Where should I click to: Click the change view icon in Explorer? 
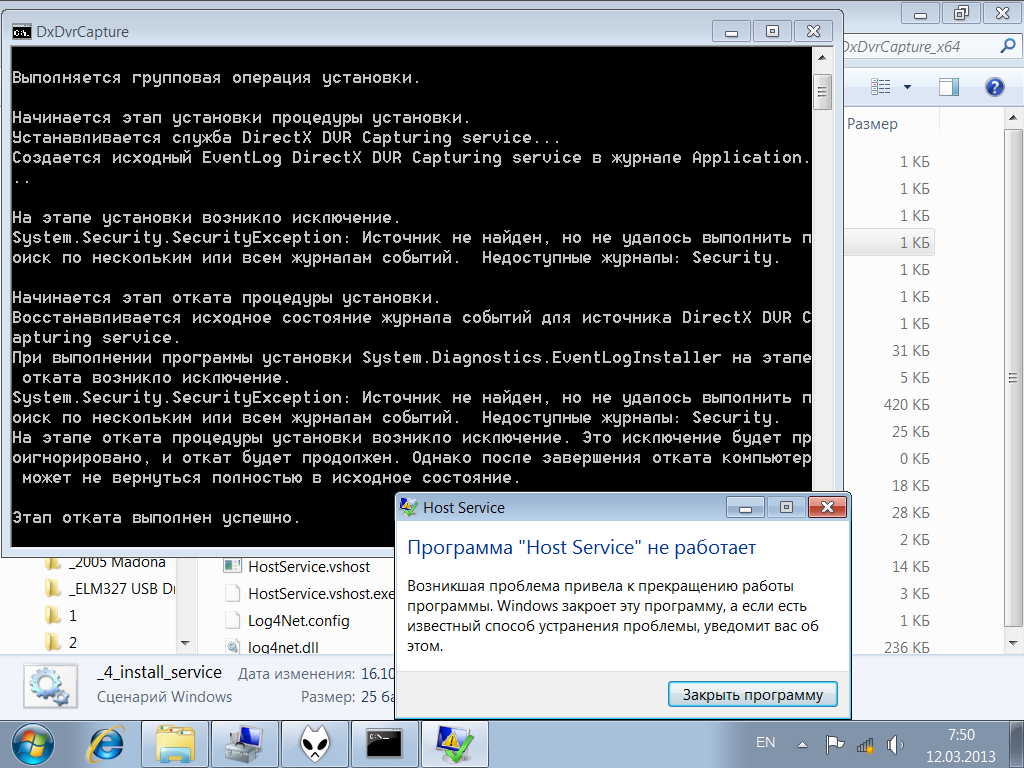tap(880, 87)
